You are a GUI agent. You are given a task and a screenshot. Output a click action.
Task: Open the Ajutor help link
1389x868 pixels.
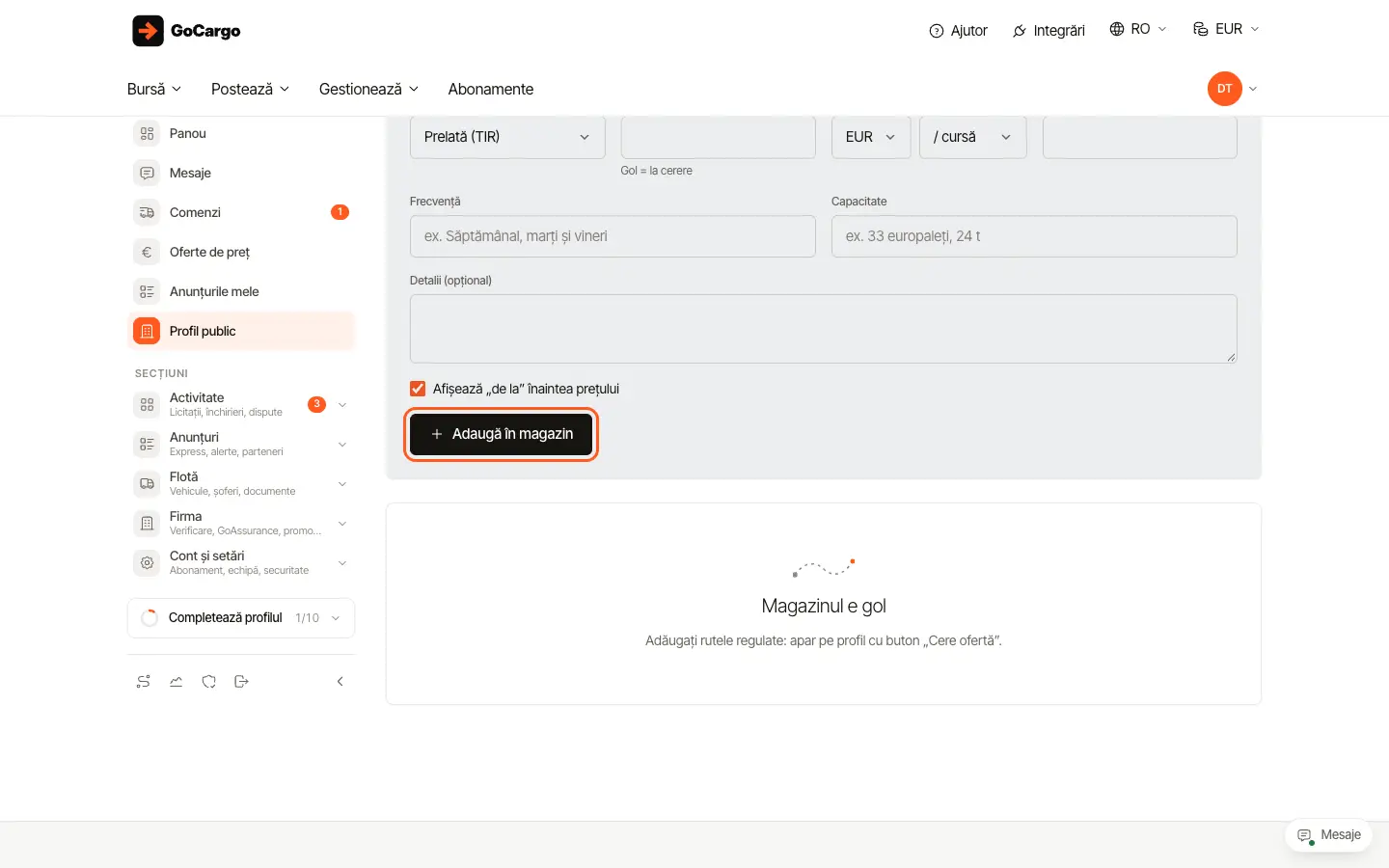pos(959,31)
